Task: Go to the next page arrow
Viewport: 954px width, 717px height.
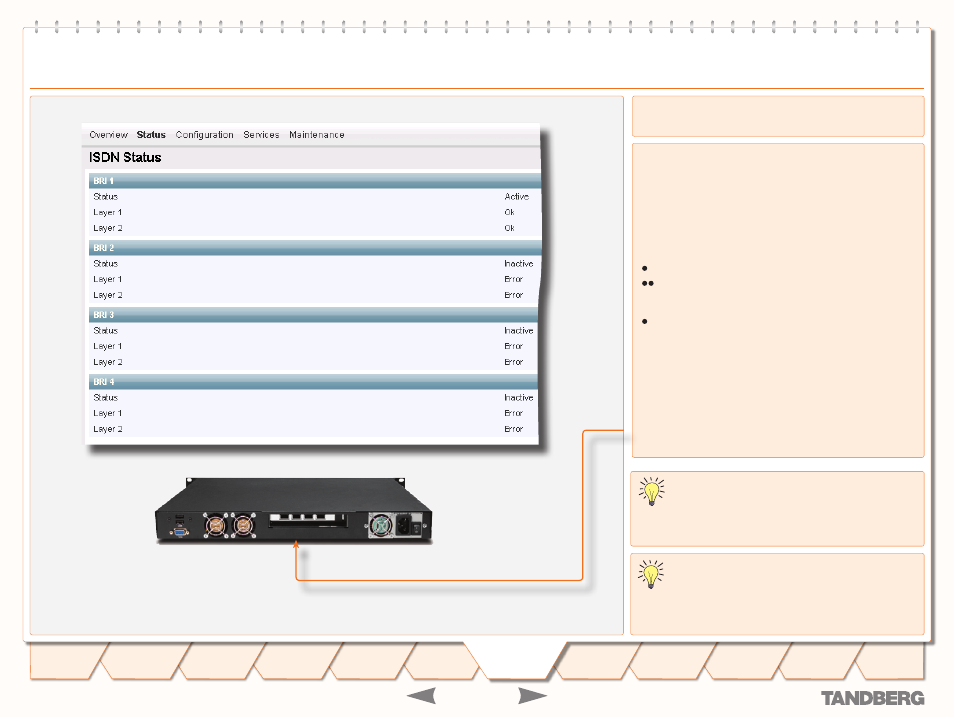Action: coord(532,696)
